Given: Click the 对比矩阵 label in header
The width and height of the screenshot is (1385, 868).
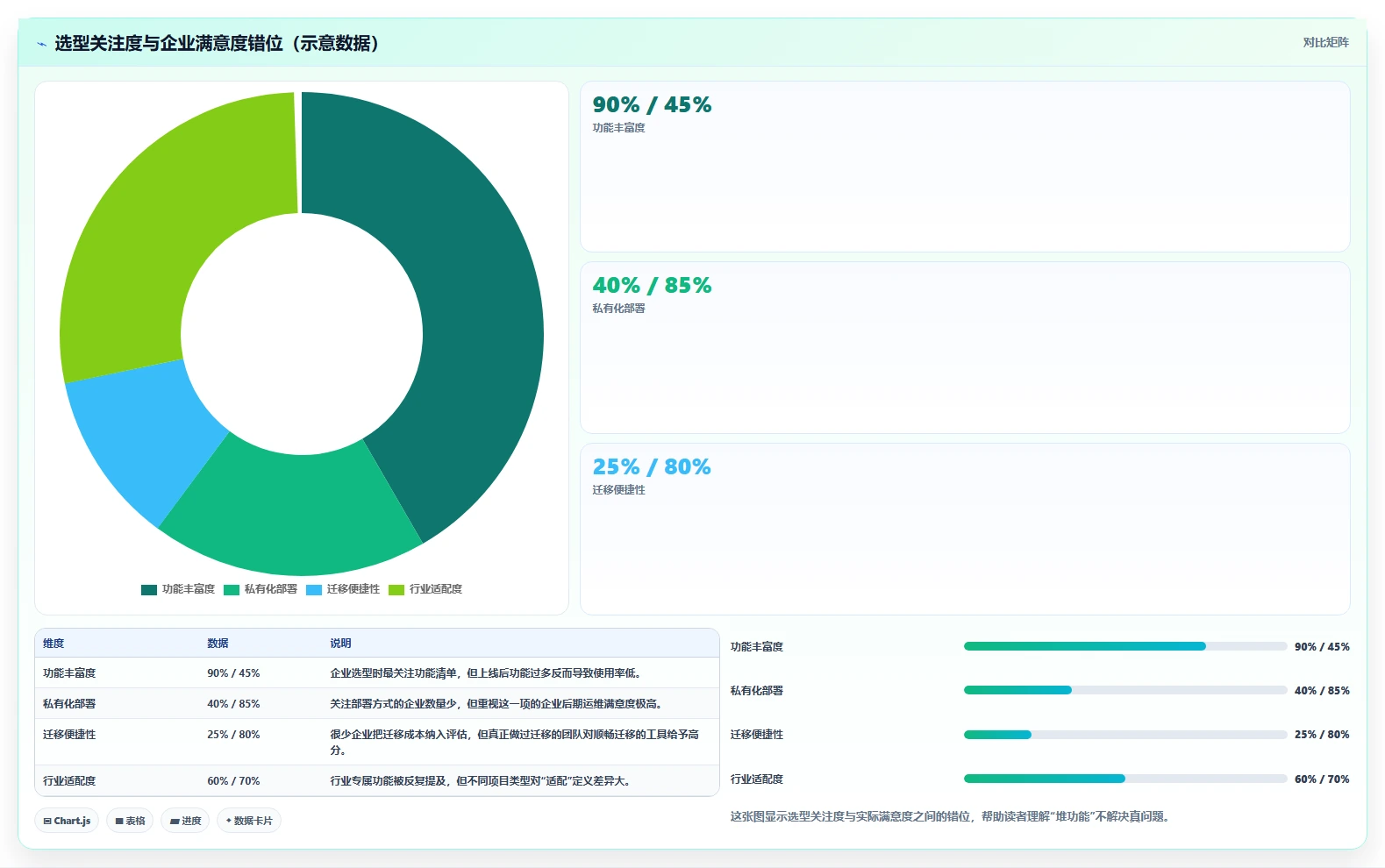Looking at the screenshot, I should 1325,42.
